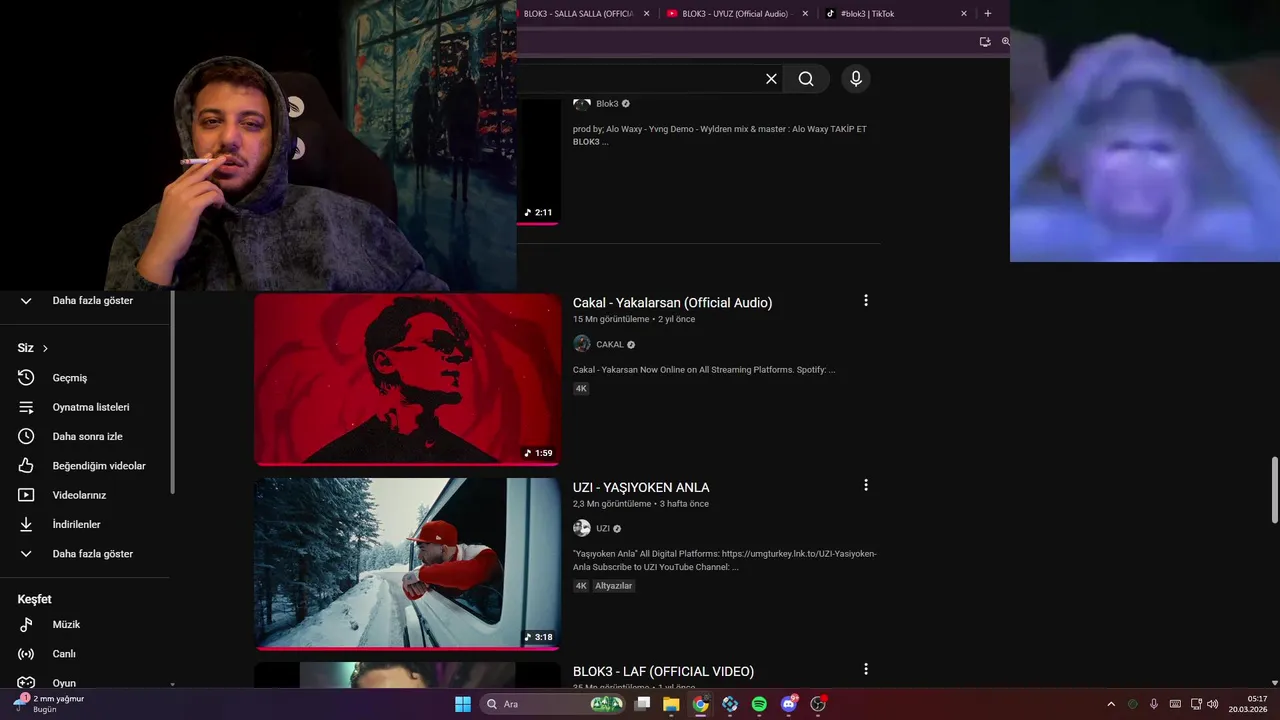Close the BLOK3 - SALLA SALLA tab
The height and width of the screenshot is (720, 1280).
coord(646,14)
